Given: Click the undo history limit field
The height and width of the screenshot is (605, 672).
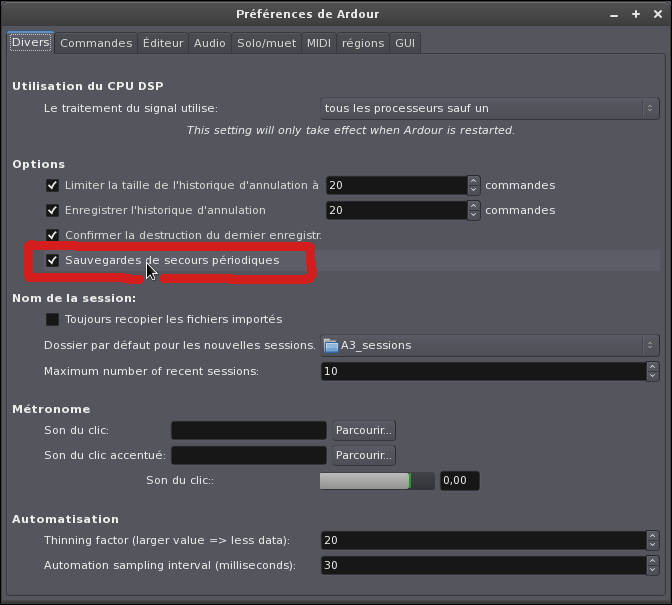Looking at the screenshot, I should [397, 186].
